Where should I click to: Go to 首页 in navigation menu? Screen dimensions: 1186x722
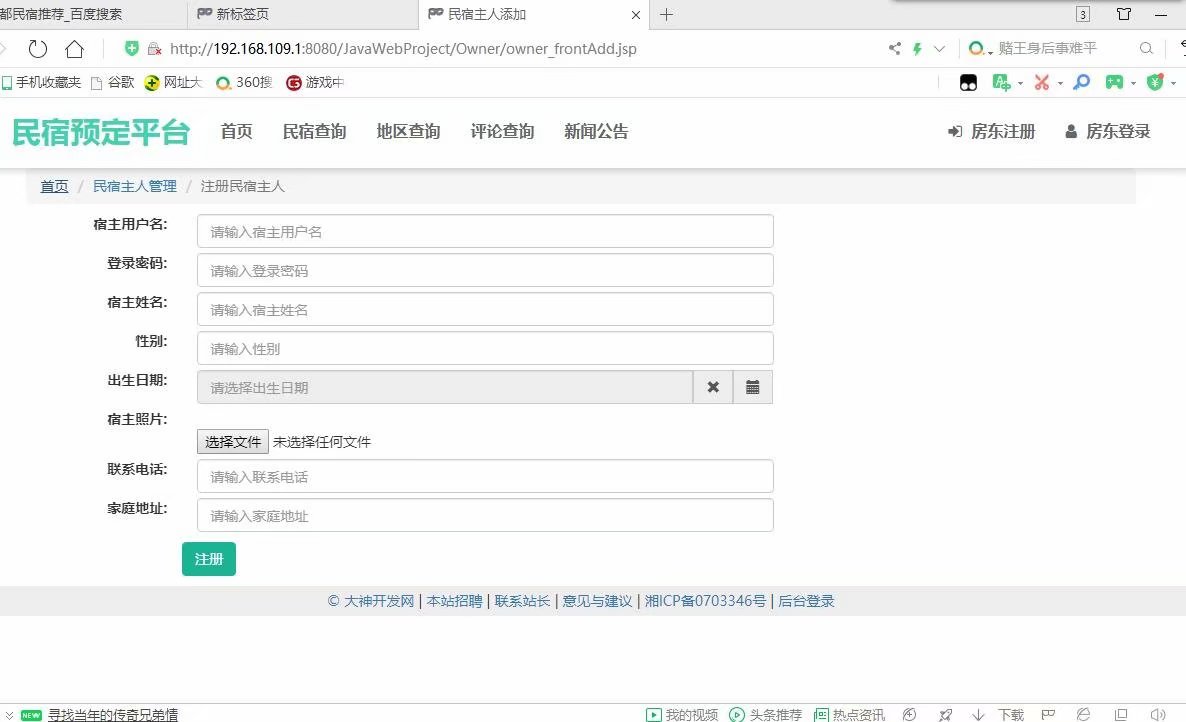coord(236,132)
